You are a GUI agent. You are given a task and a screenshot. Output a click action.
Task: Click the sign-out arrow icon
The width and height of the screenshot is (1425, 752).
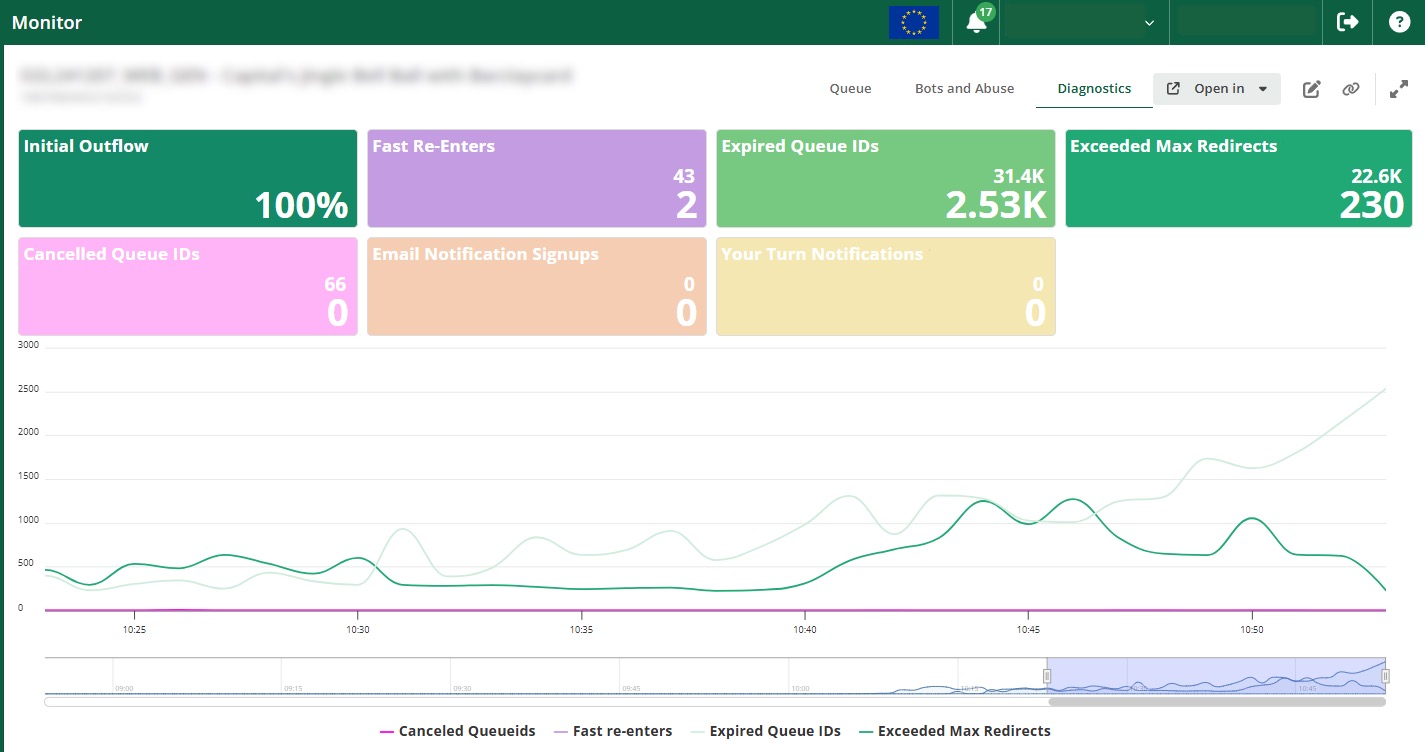click(1347, 22)
